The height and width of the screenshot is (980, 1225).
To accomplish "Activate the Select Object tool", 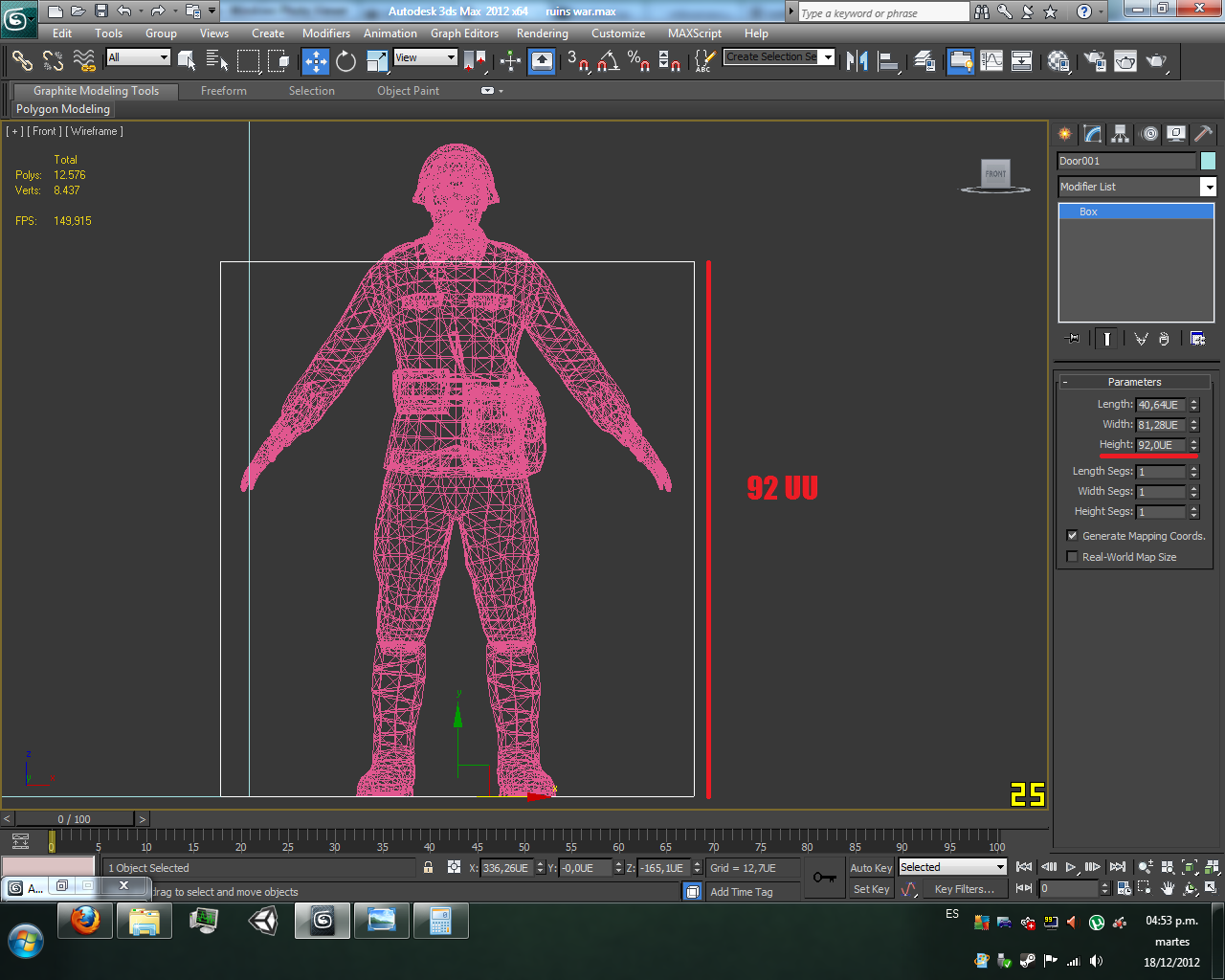I will coord(187,61).
